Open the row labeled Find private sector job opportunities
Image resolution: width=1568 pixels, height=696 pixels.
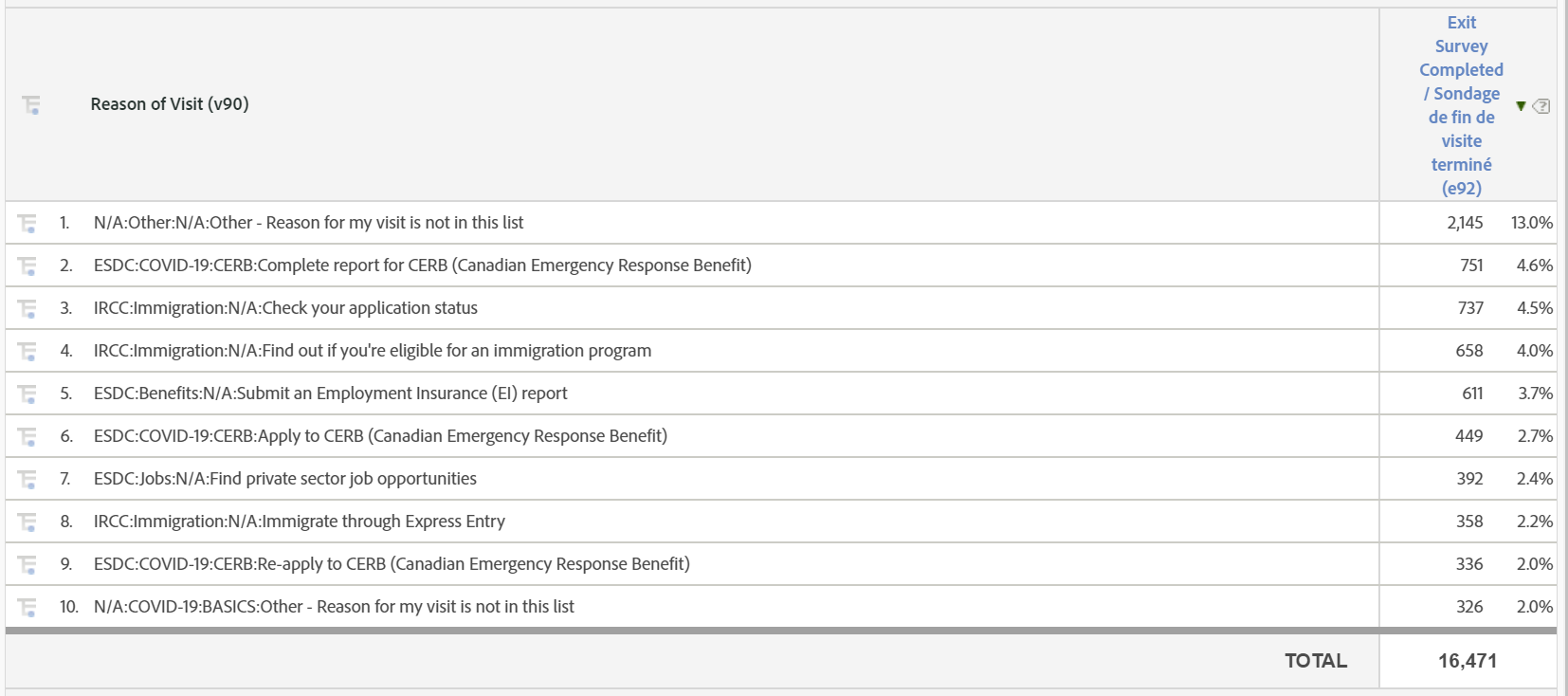284,479
